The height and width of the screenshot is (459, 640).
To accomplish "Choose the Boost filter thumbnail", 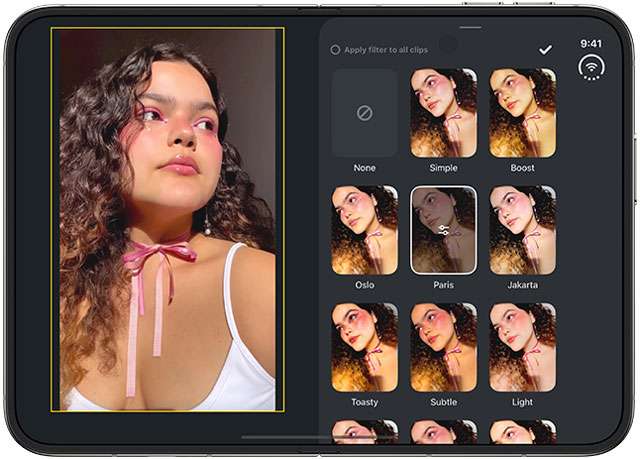I will pyautogui.click(x=522, y=113).
